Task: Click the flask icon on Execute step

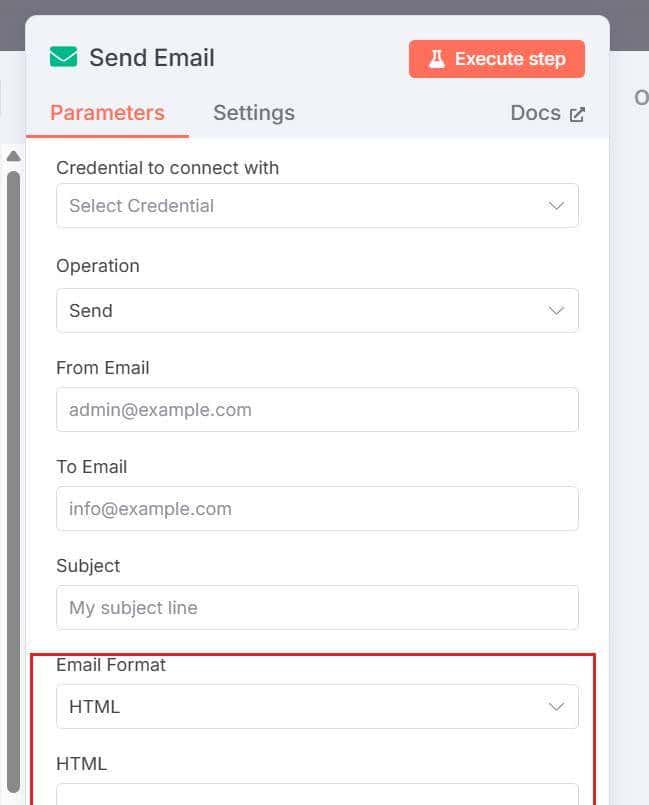Action: click(436, 59)
